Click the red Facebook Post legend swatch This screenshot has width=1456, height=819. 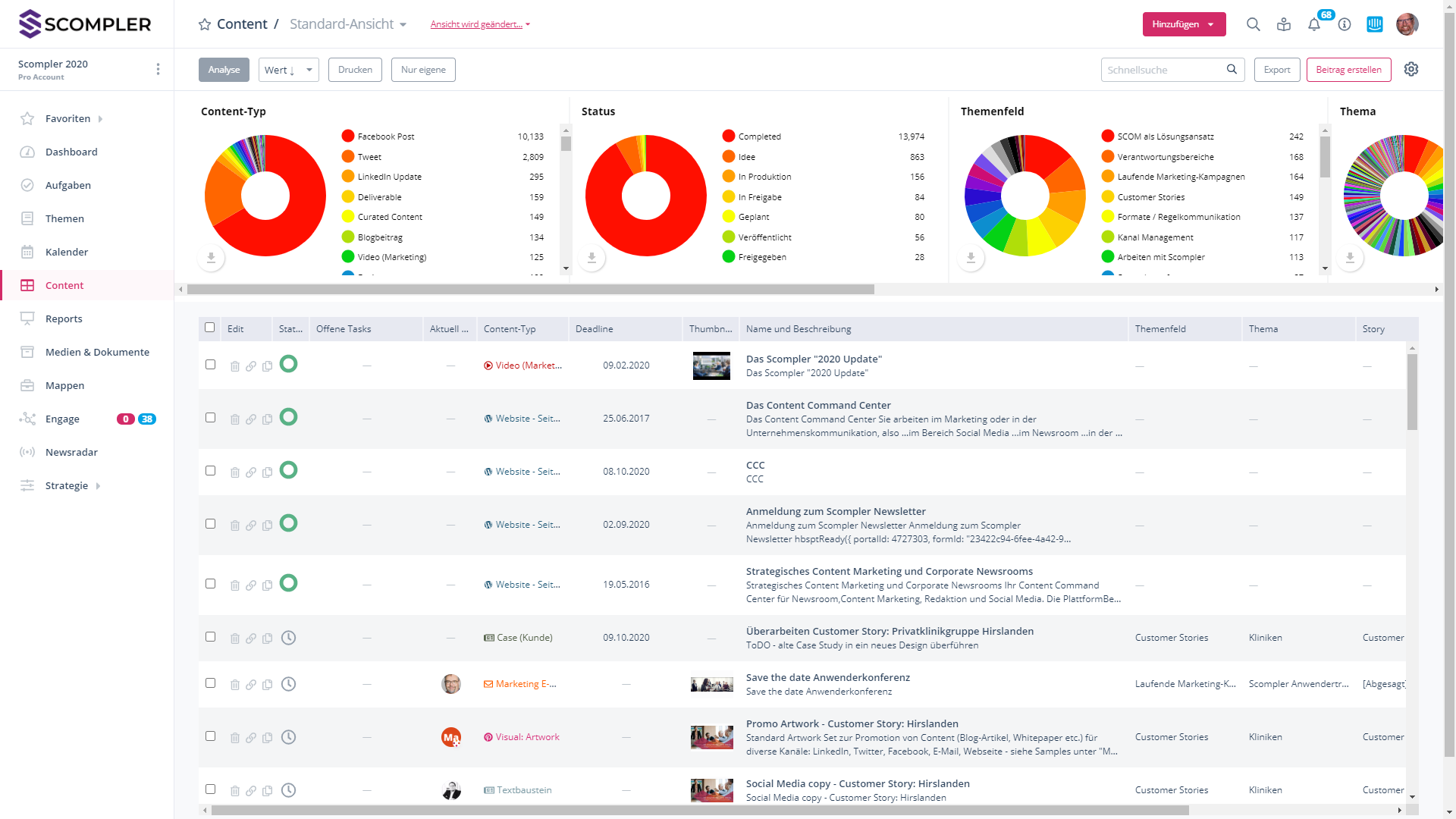pyautogui.click(x=348, y=136)
